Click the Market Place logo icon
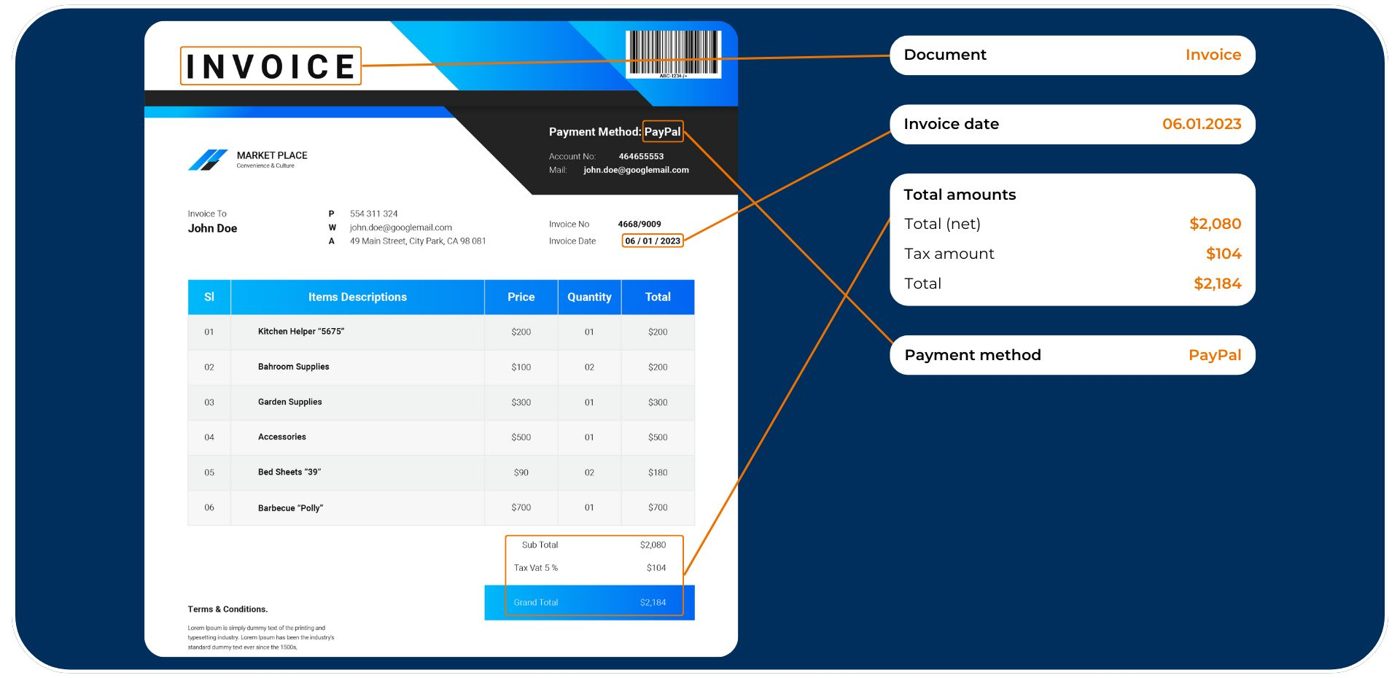Viewport: 1400px width, 678px height. (208, 159)
